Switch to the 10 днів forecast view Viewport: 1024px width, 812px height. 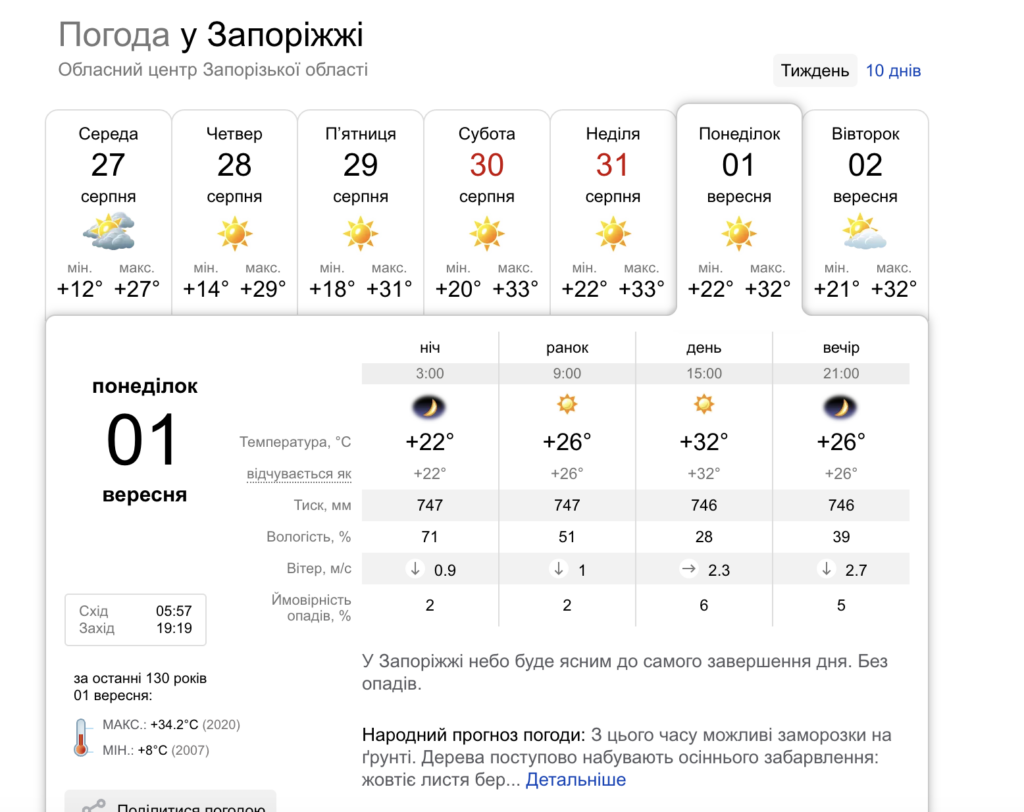tap(893, 71)
